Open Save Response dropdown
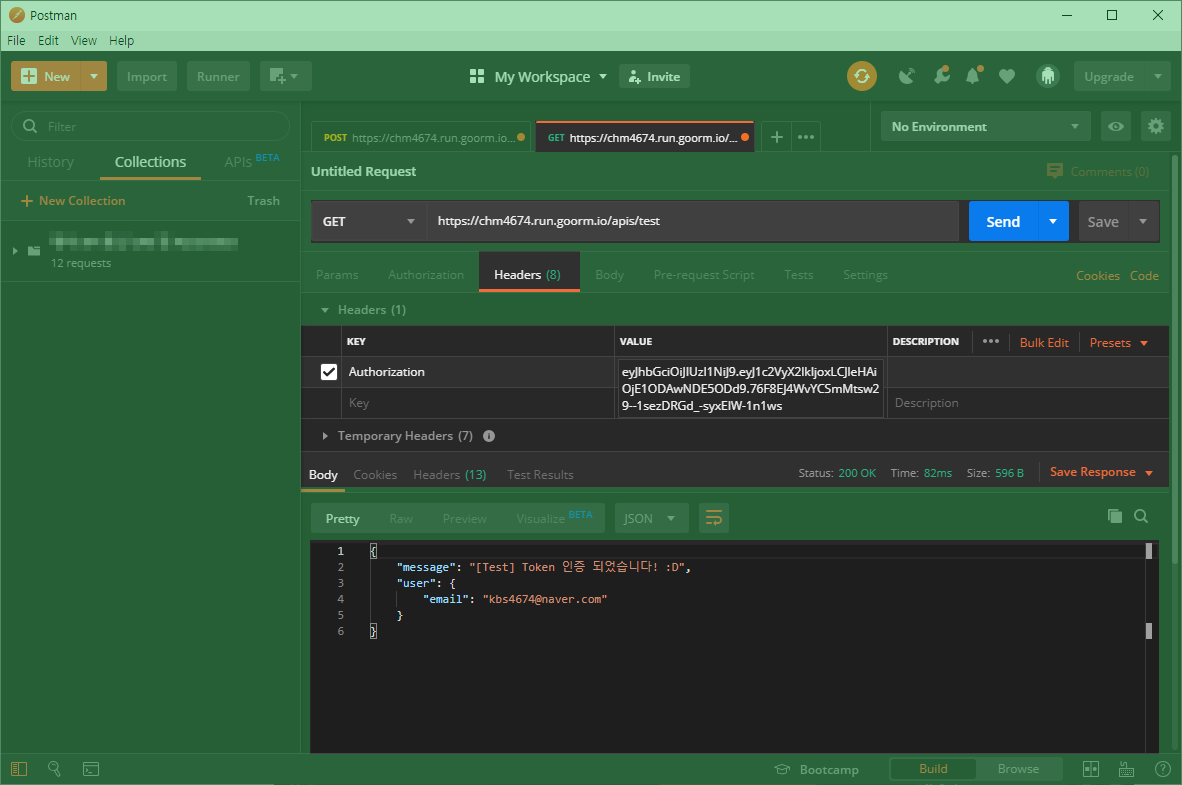This screenshot has height=785, width=1182. click(1101, 472)
